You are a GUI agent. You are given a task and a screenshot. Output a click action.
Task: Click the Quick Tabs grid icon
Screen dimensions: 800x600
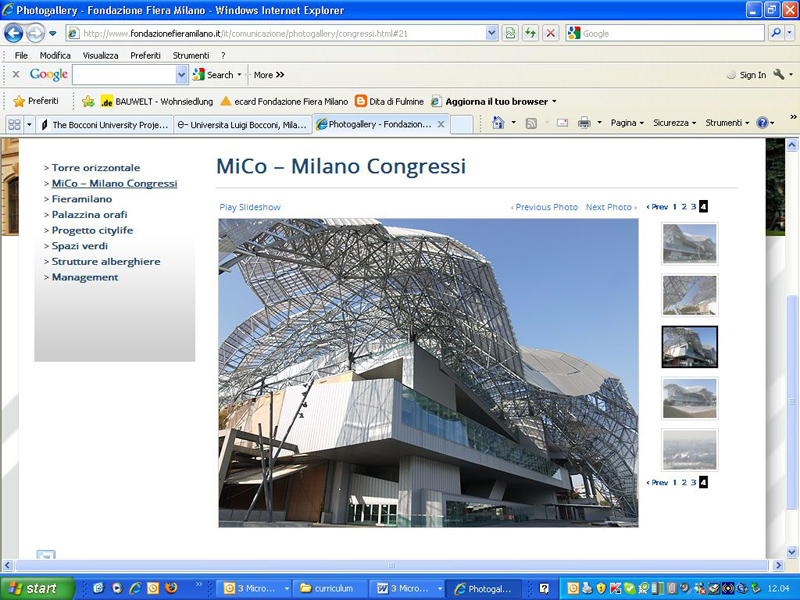coord(14,124)
